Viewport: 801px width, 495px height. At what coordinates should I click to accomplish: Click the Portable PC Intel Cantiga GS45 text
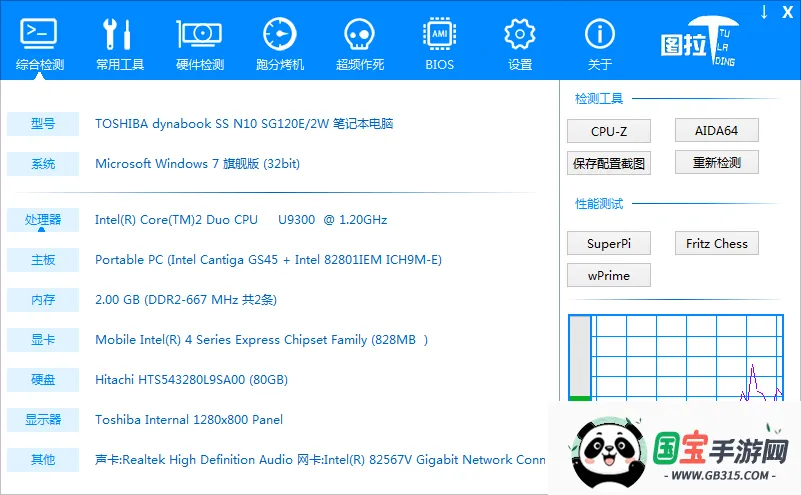(269, 260)
